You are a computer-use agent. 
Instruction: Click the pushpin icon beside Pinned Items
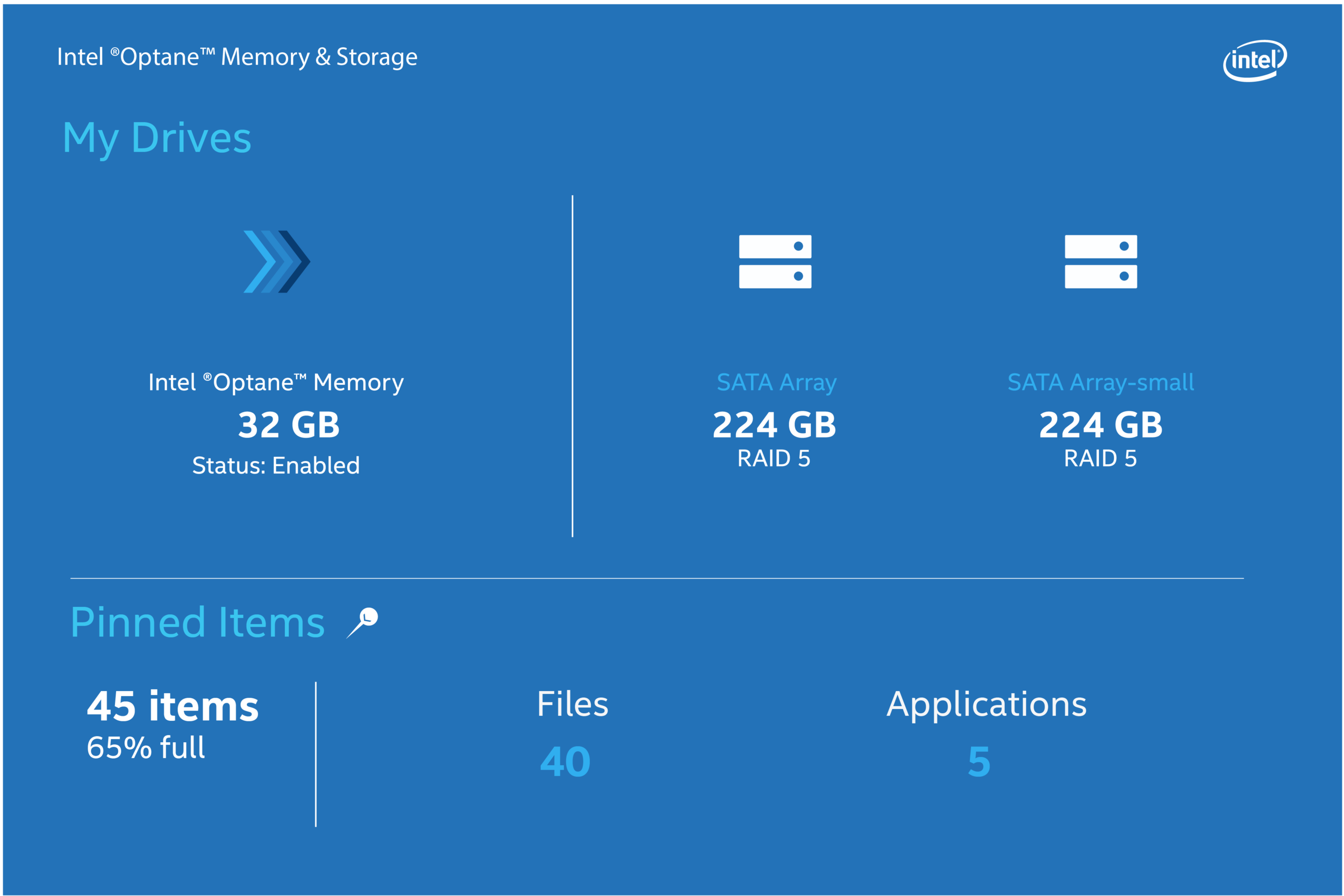(x=363, y=622)
